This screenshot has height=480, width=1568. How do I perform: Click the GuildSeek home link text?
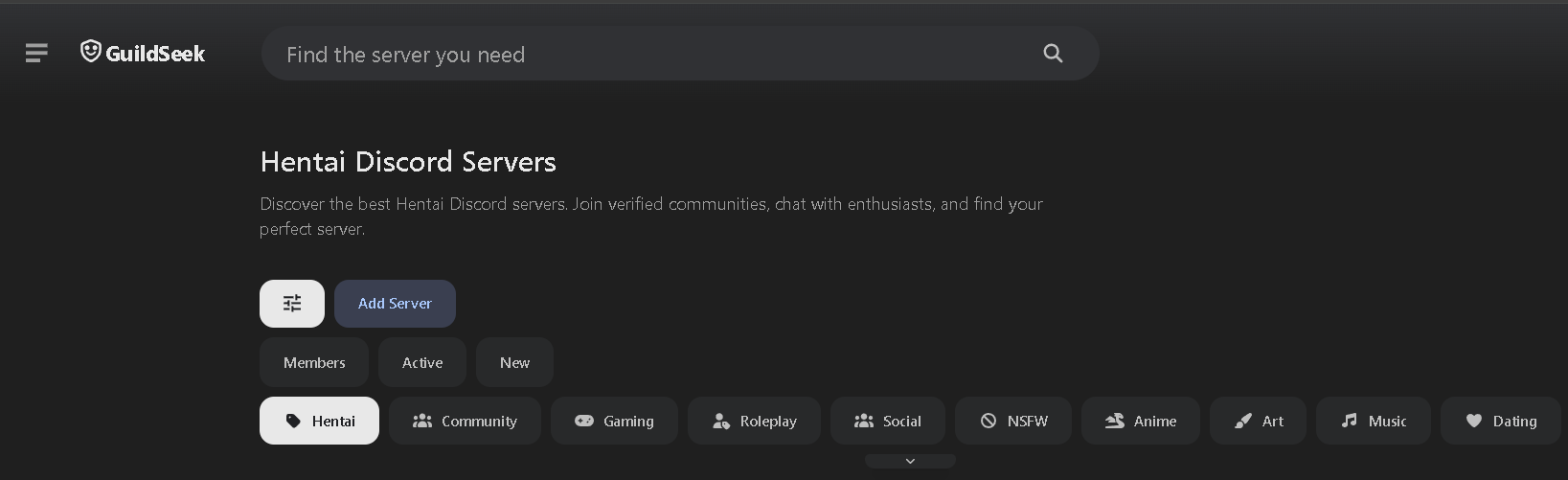point(155,54)
